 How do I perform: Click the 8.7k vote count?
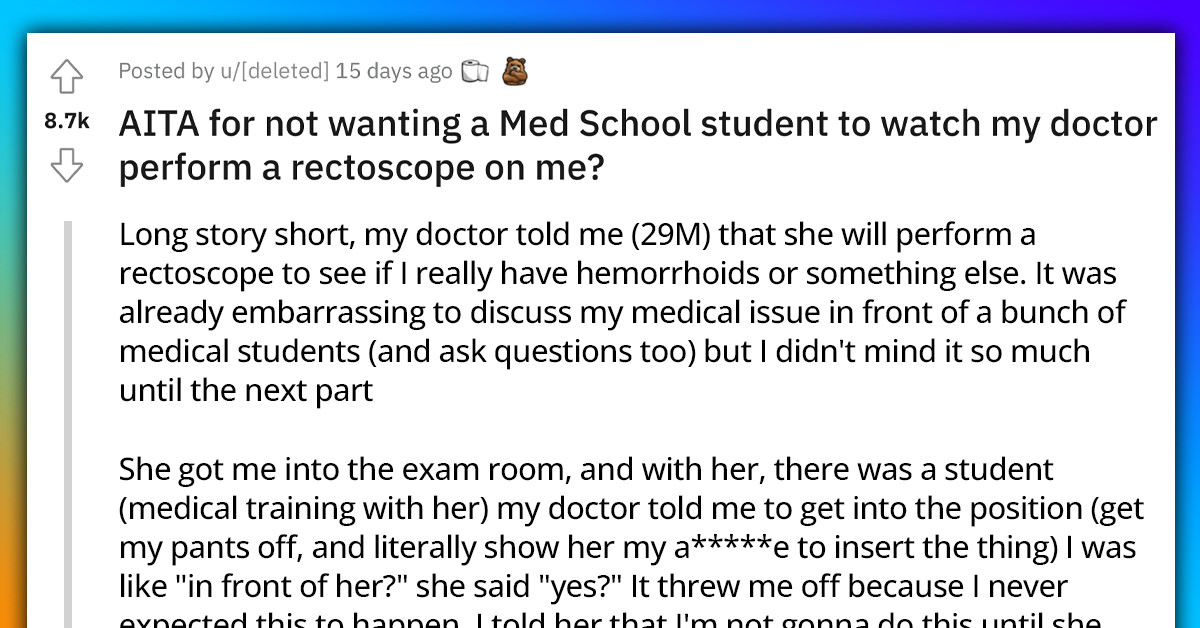pos(67,121)
